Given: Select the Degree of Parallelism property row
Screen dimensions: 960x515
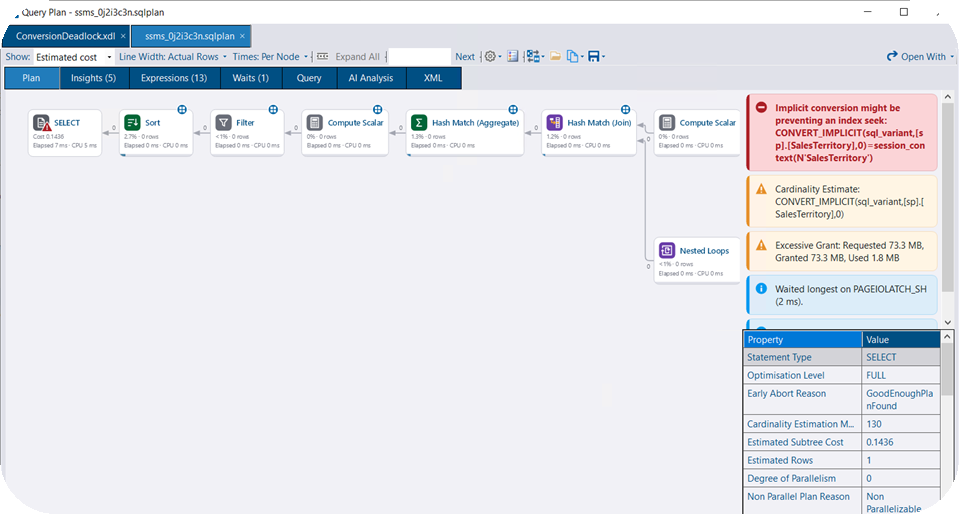Looking at the screenshot, I should [842, 478].
